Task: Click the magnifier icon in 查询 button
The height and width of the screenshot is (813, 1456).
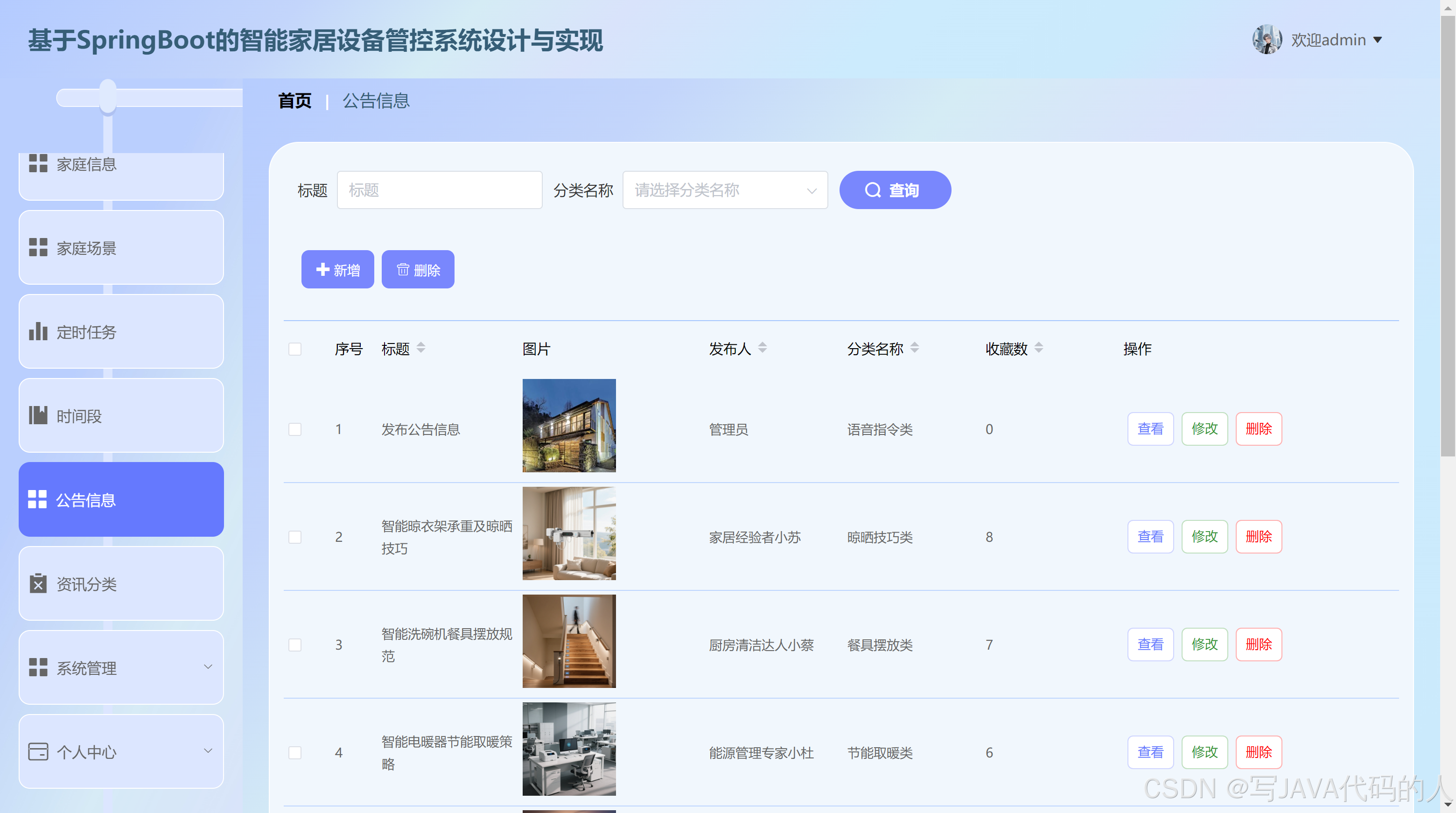Action: click(873, 190)
